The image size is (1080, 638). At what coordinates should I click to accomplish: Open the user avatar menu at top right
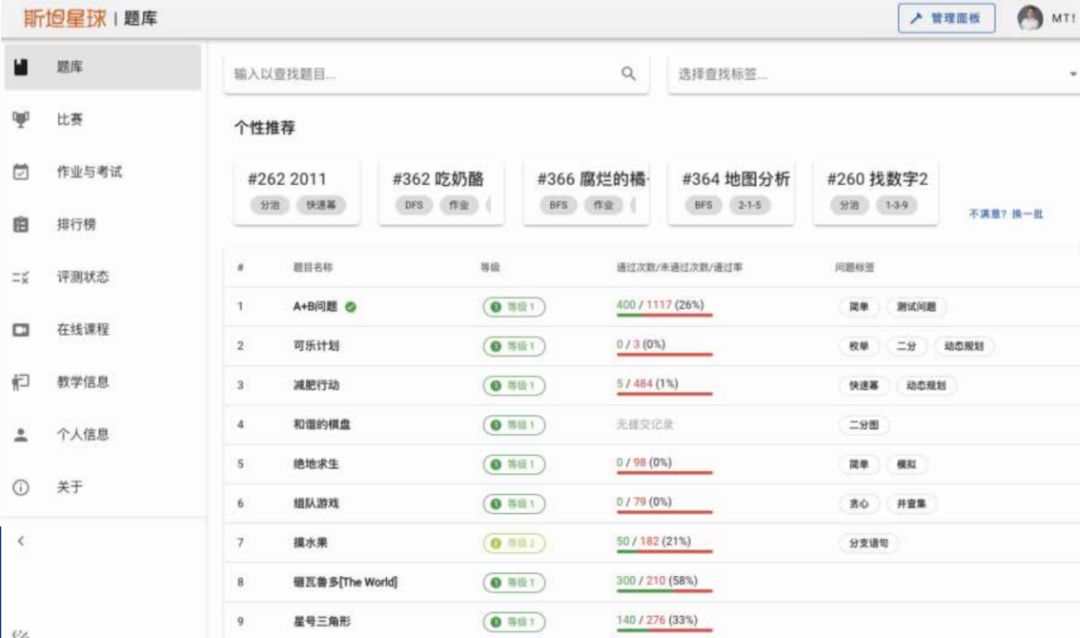[1030, 18]
